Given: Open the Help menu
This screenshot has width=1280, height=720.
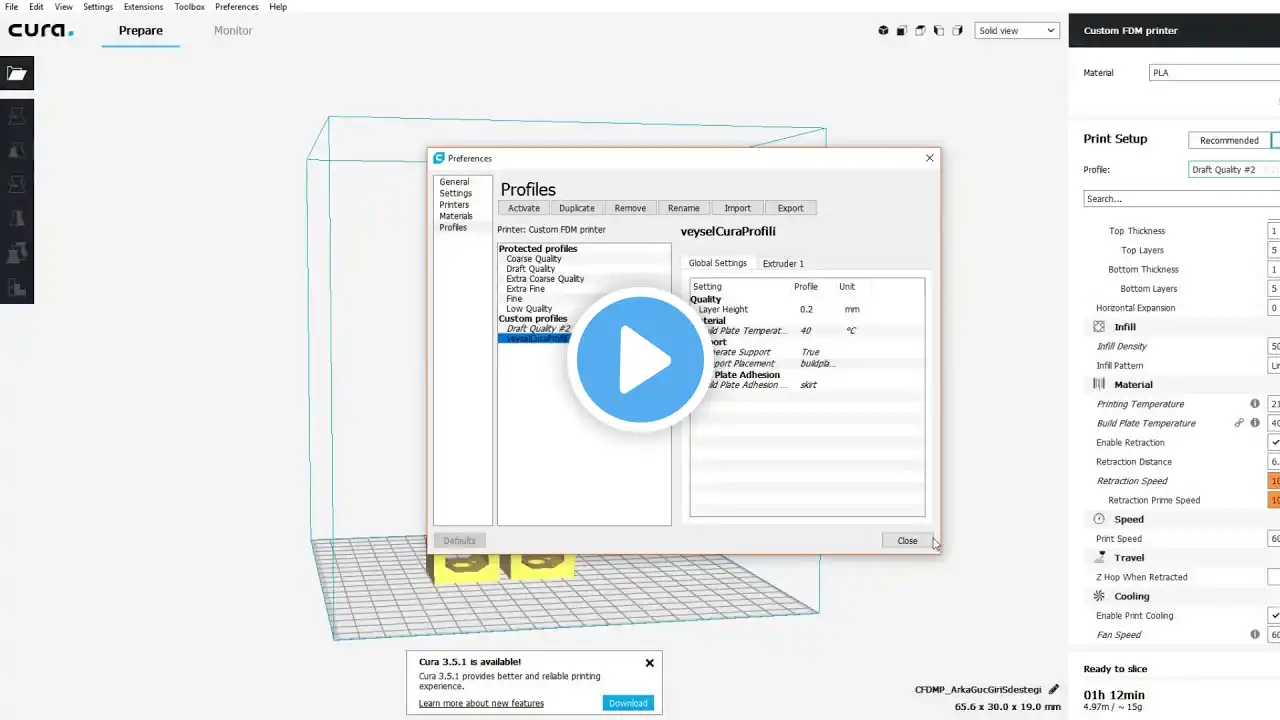Looking at the screenshot, I should 278,7.
